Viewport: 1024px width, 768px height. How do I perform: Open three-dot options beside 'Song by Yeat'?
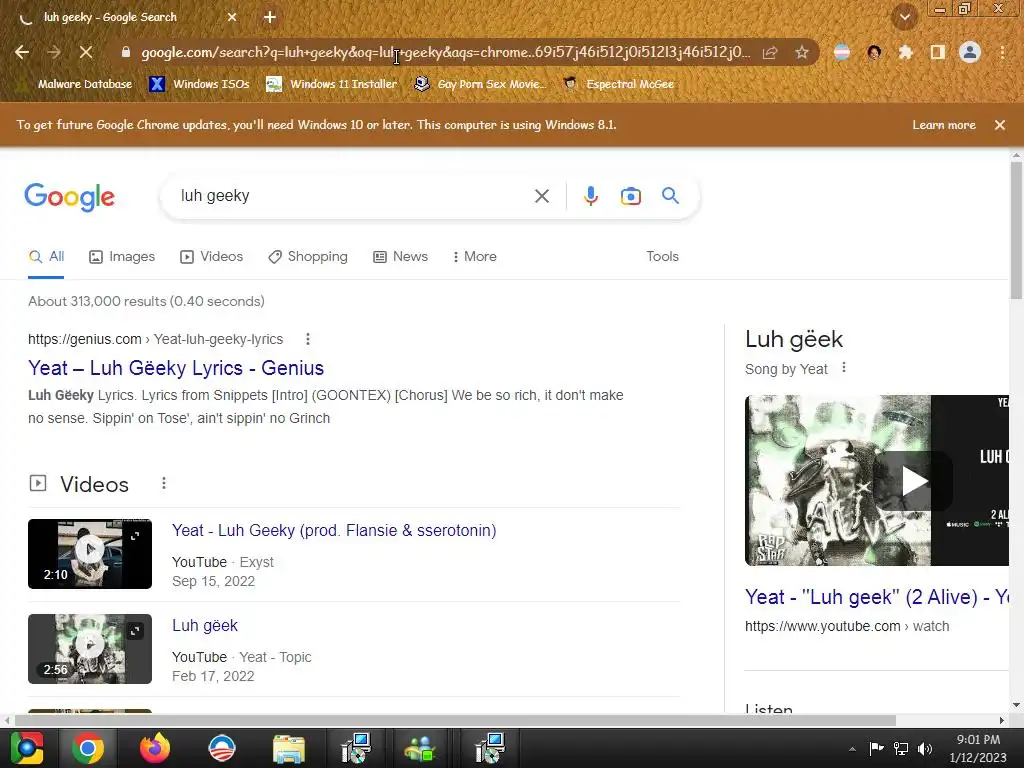click(x=844, y=368)
